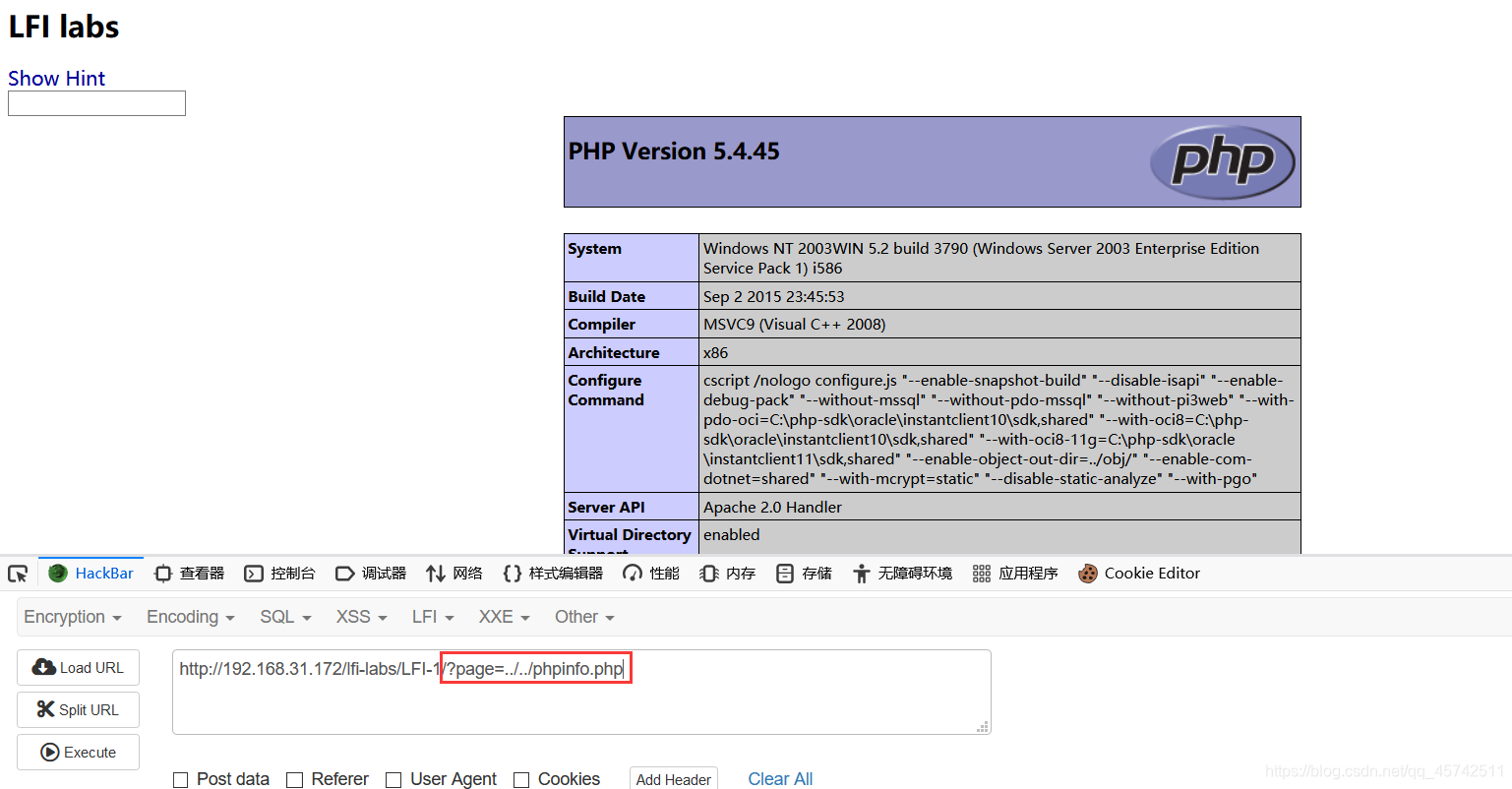Activate the element picker icon
This screenshot has height=789, width=1512.
tap(18, 574)
